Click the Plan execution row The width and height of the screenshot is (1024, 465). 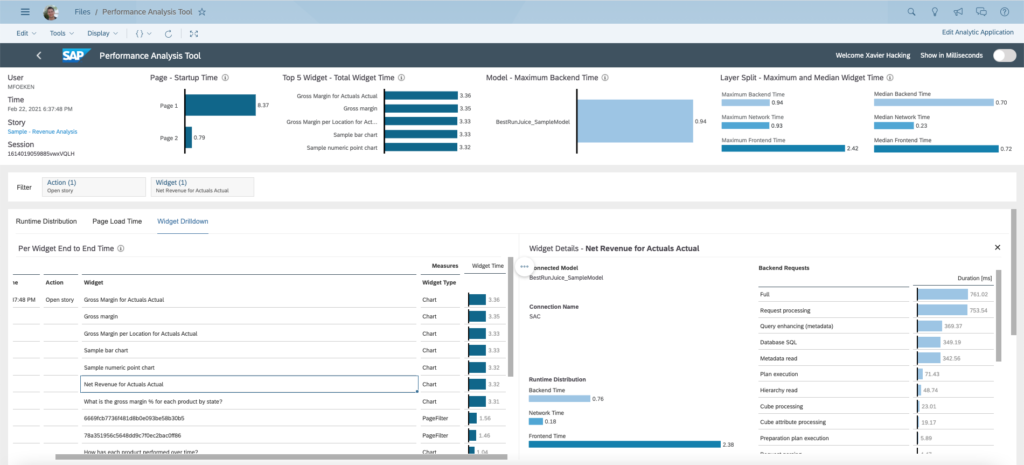(875, 374)
